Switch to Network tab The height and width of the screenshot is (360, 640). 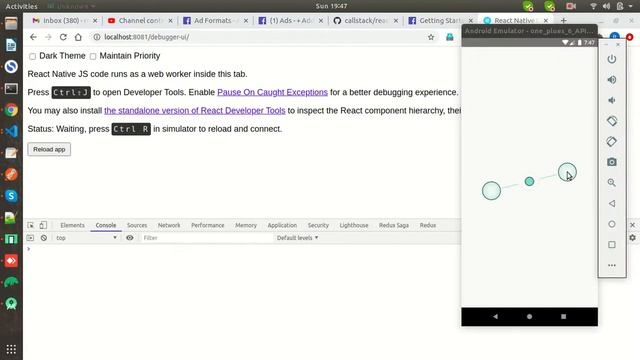click(x=169, y=225)
